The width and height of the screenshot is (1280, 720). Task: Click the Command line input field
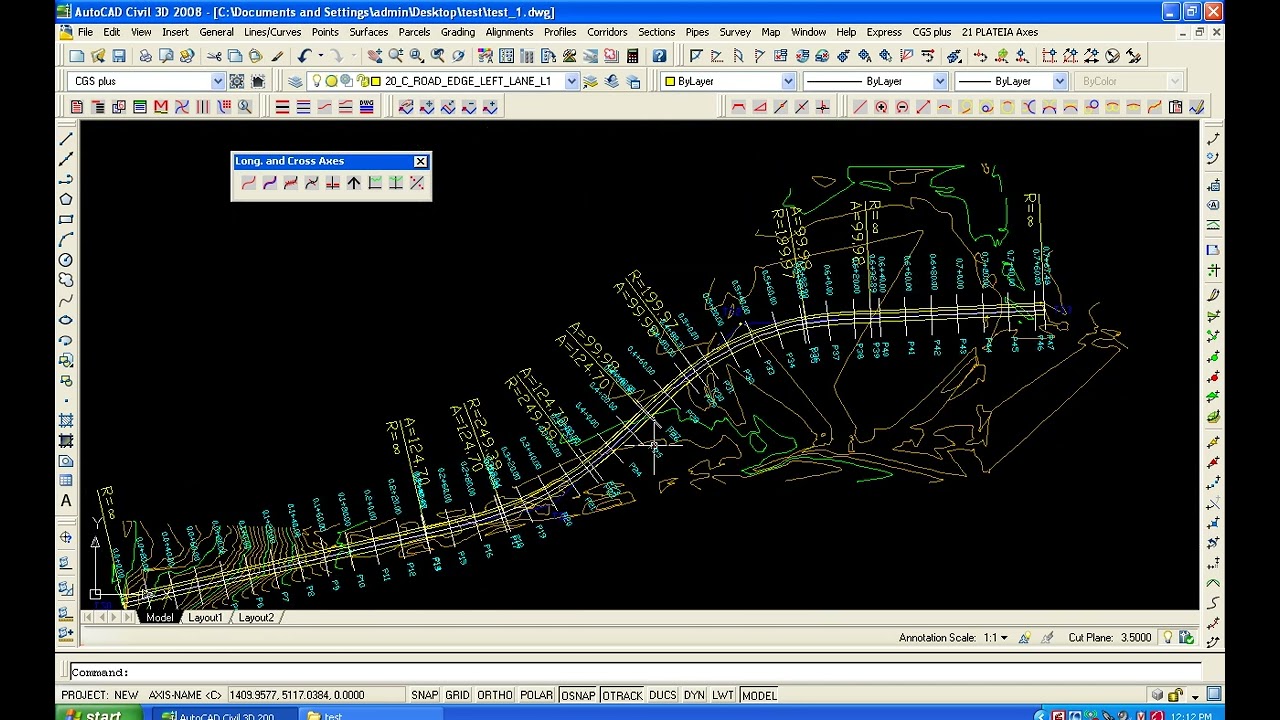635,672
